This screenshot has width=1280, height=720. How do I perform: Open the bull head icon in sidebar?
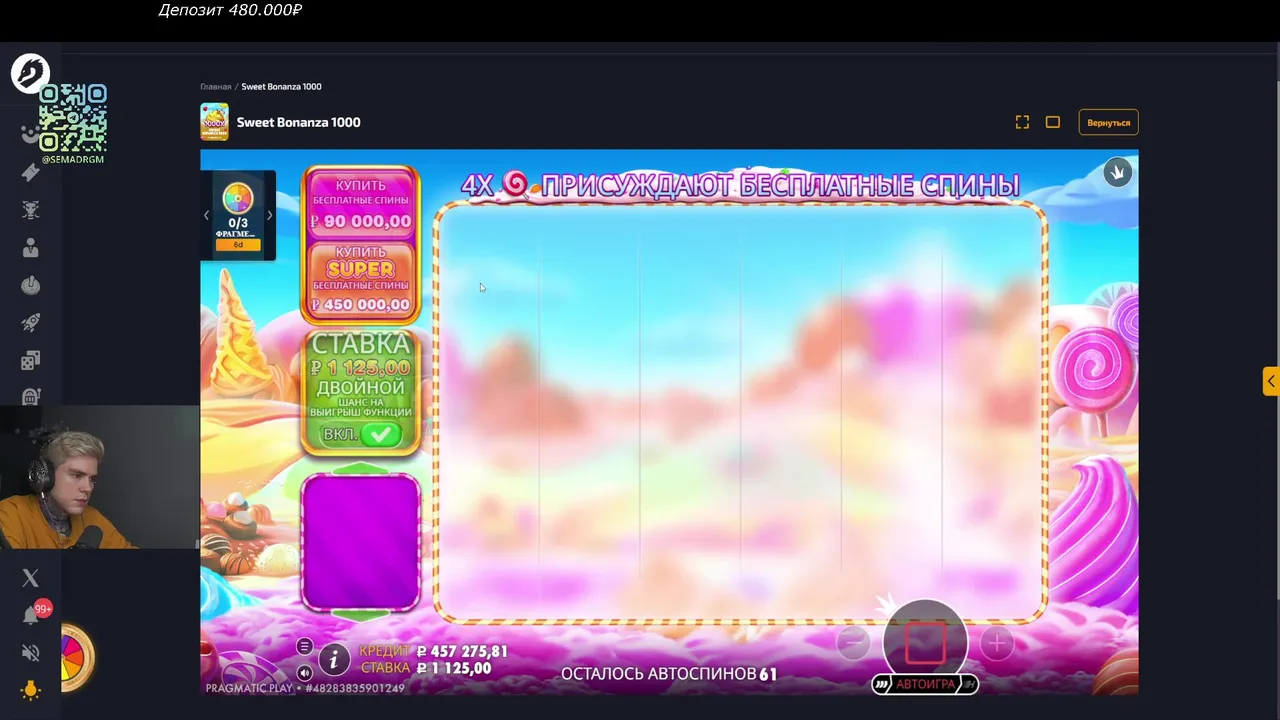point(30,210)
